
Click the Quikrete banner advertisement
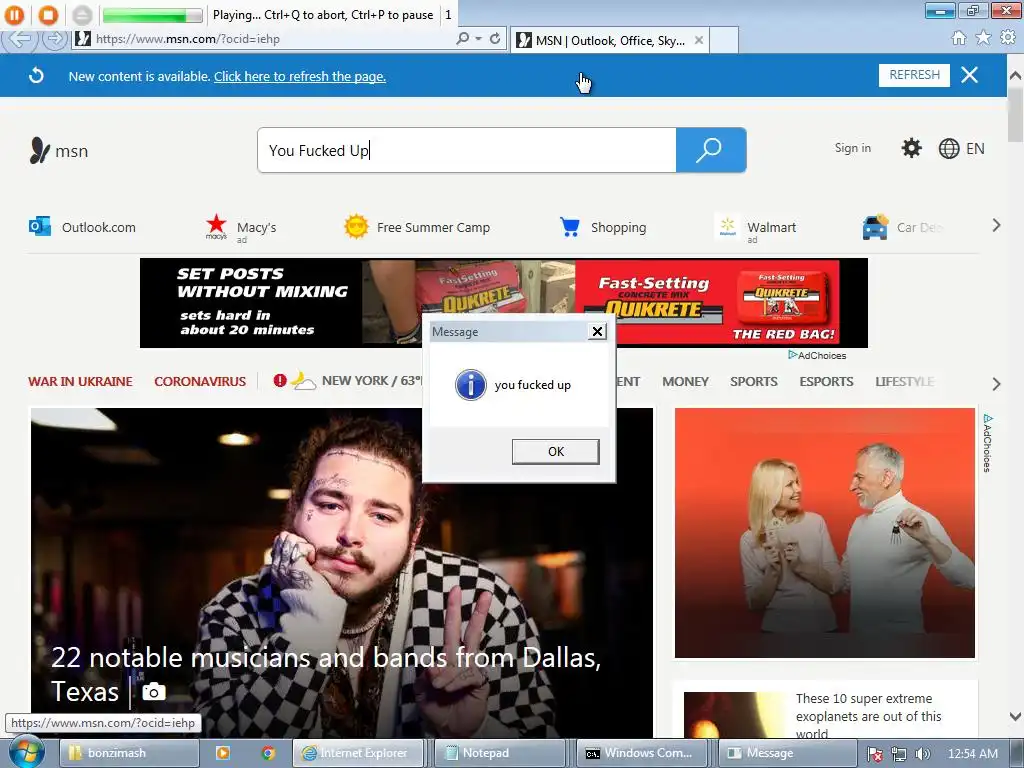[504, 303]
